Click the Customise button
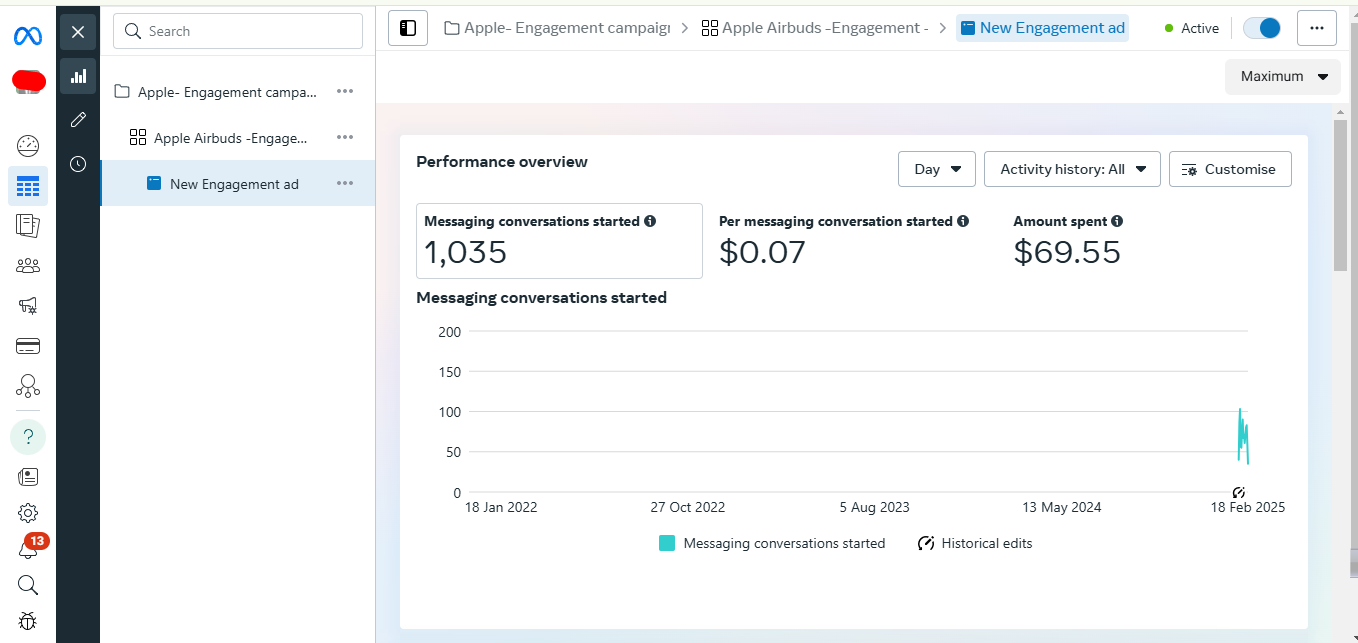Screen dimensions: 1358x643 1229,169
